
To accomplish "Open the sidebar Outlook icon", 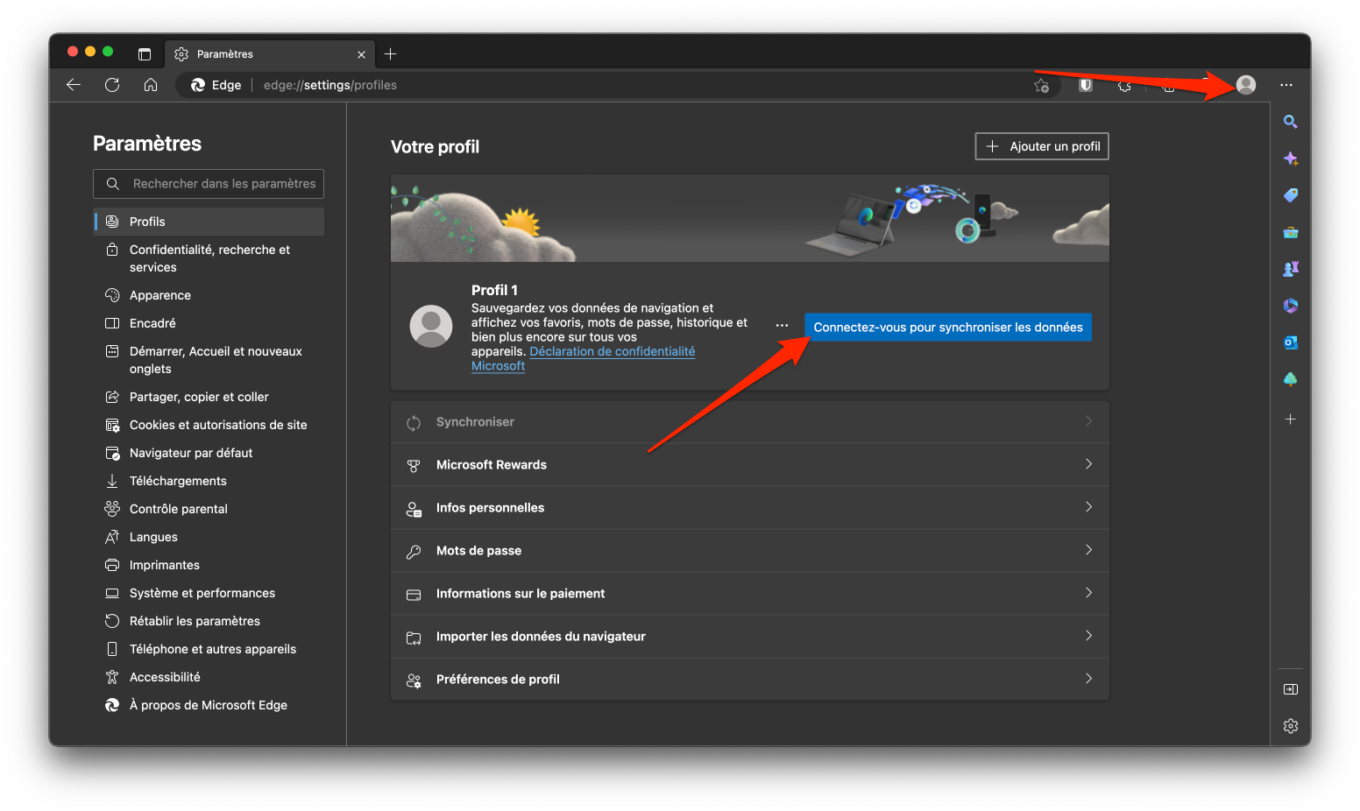I will click(1290, 343).
